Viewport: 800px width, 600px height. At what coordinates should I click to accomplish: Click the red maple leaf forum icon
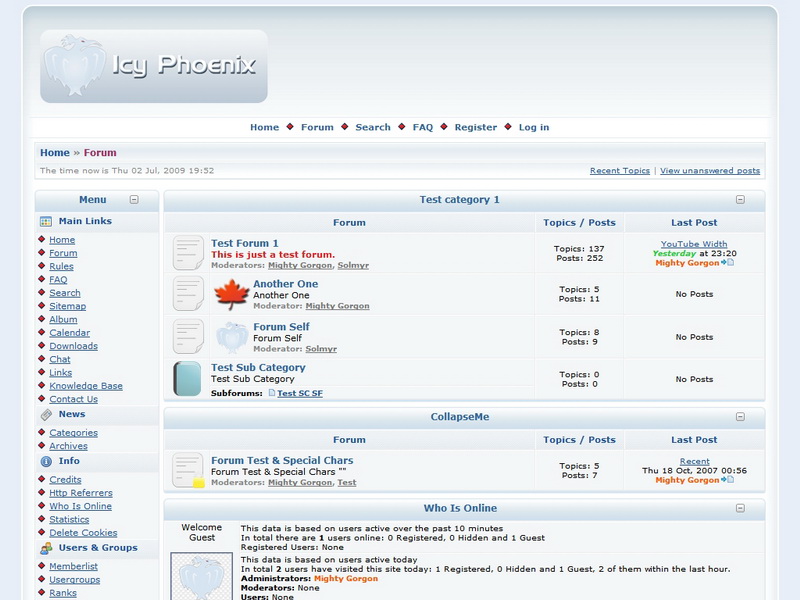(x=231, y=294)
